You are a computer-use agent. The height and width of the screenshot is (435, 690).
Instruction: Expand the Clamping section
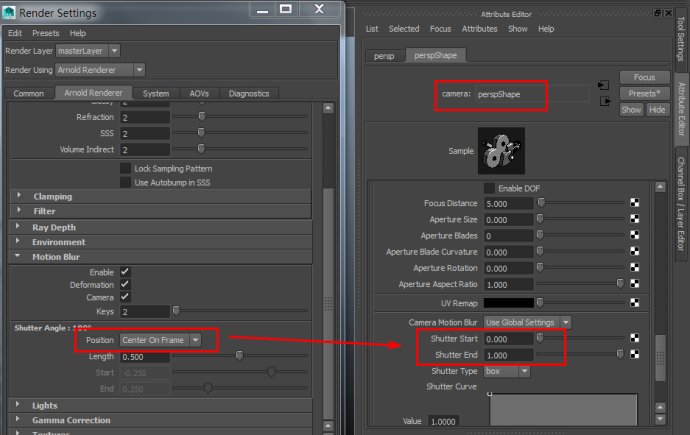click(19, 196)
